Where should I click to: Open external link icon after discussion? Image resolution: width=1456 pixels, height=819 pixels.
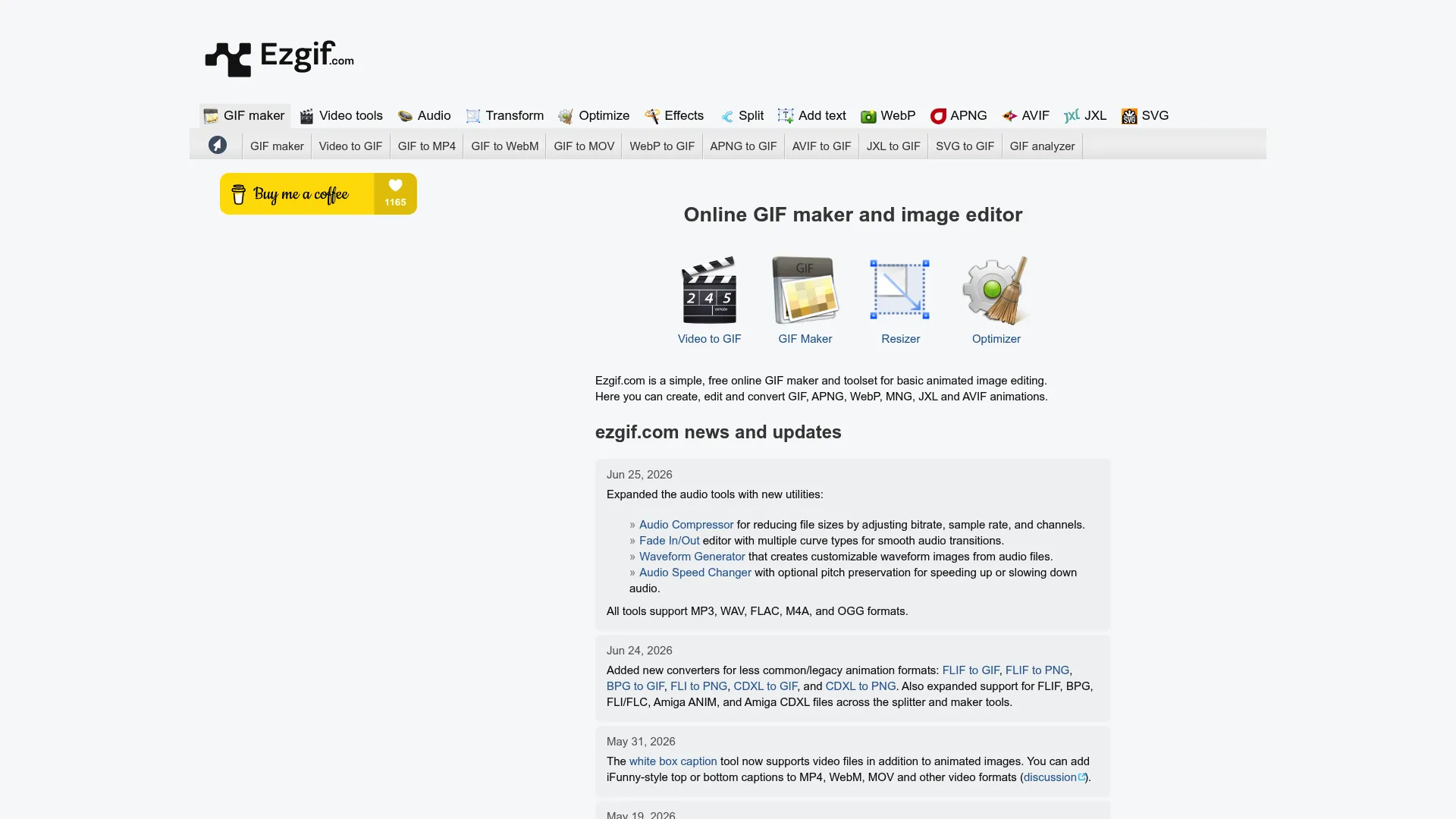click(x=1082, y=777)
